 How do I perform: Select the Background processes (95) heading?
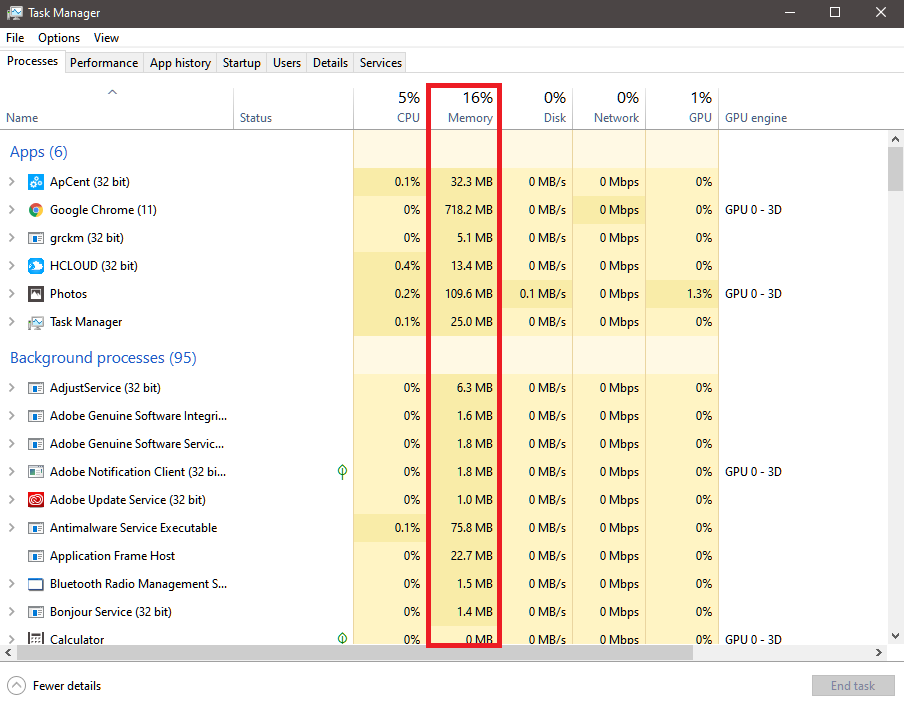[x=103, y=357]
